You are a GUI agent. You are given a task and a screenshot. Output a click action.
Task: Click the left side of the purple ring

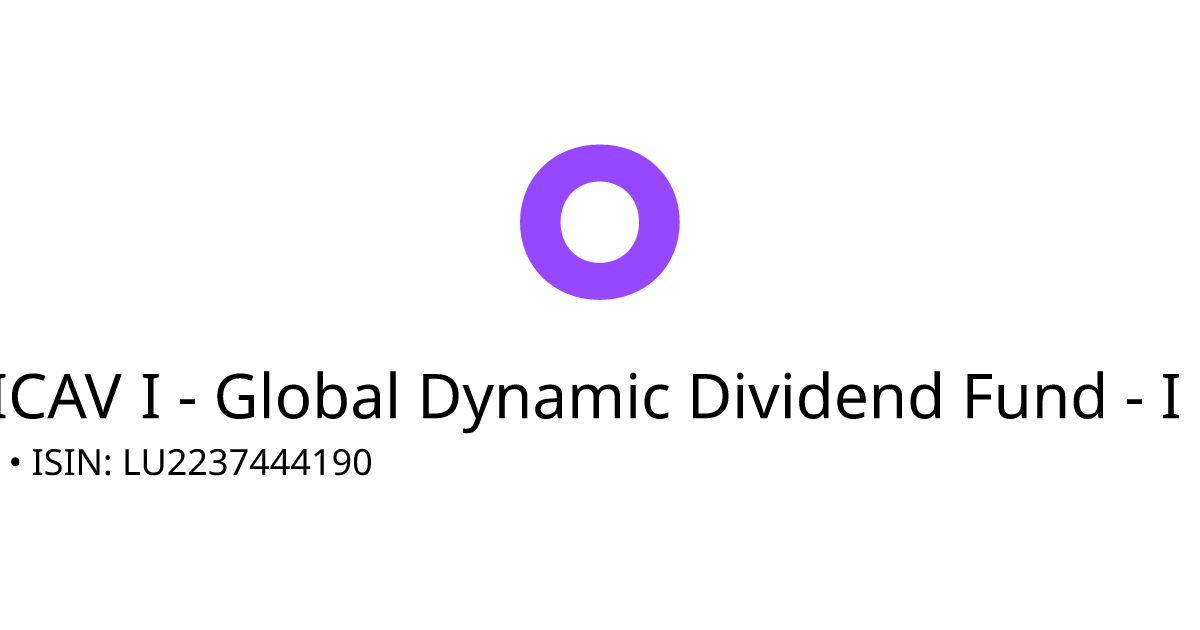point(539,222)
